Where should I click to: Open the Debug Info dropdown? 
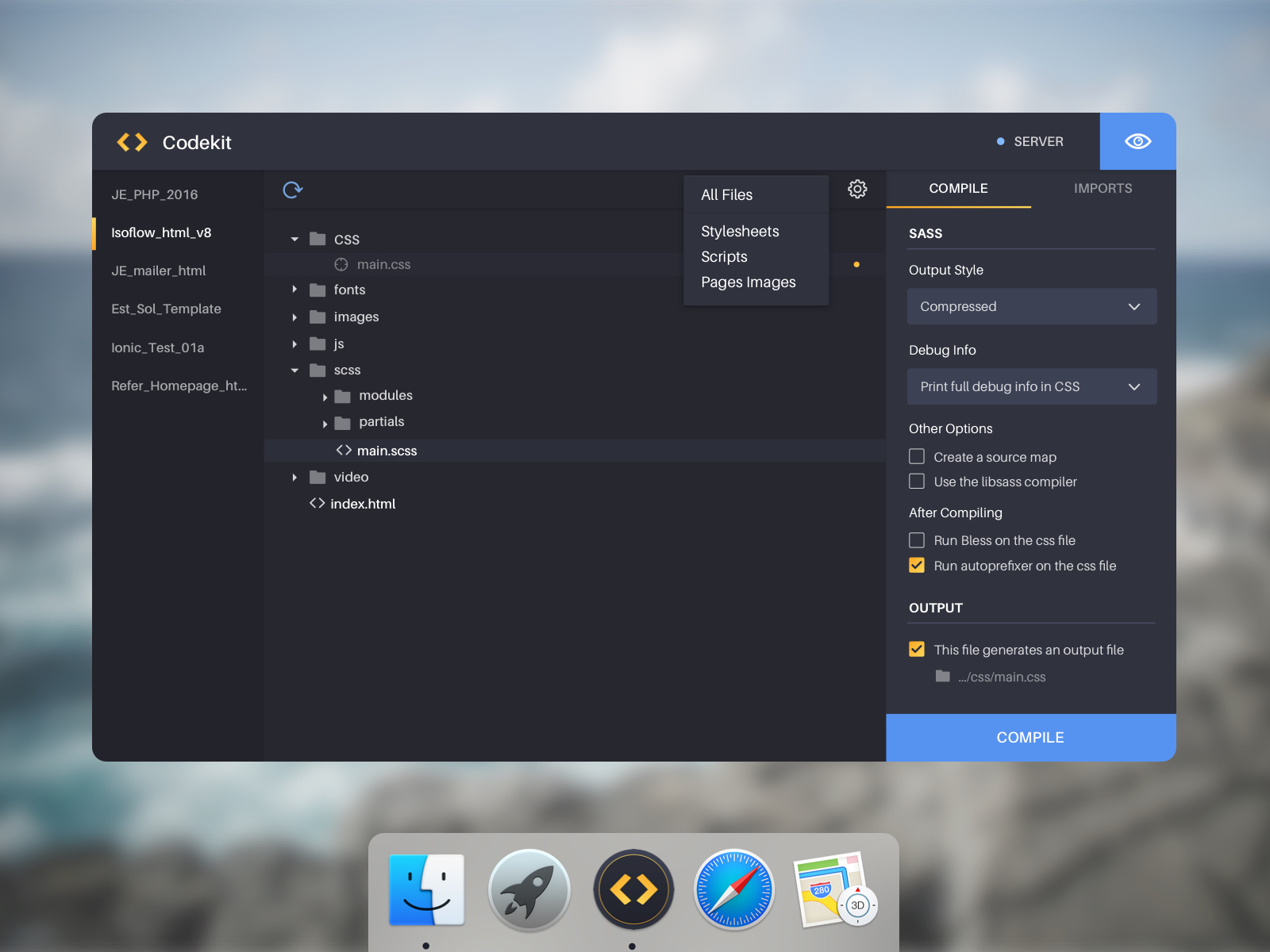(1031, 387)
